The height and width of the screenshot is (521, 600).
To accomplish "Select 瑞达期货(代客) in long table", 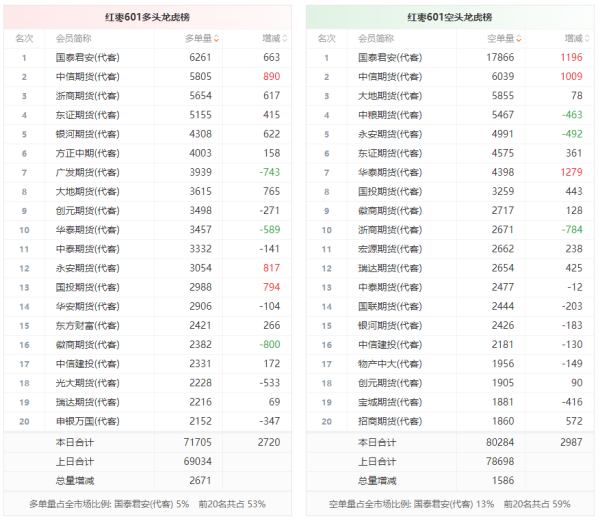I will click(x=88, y=402).
